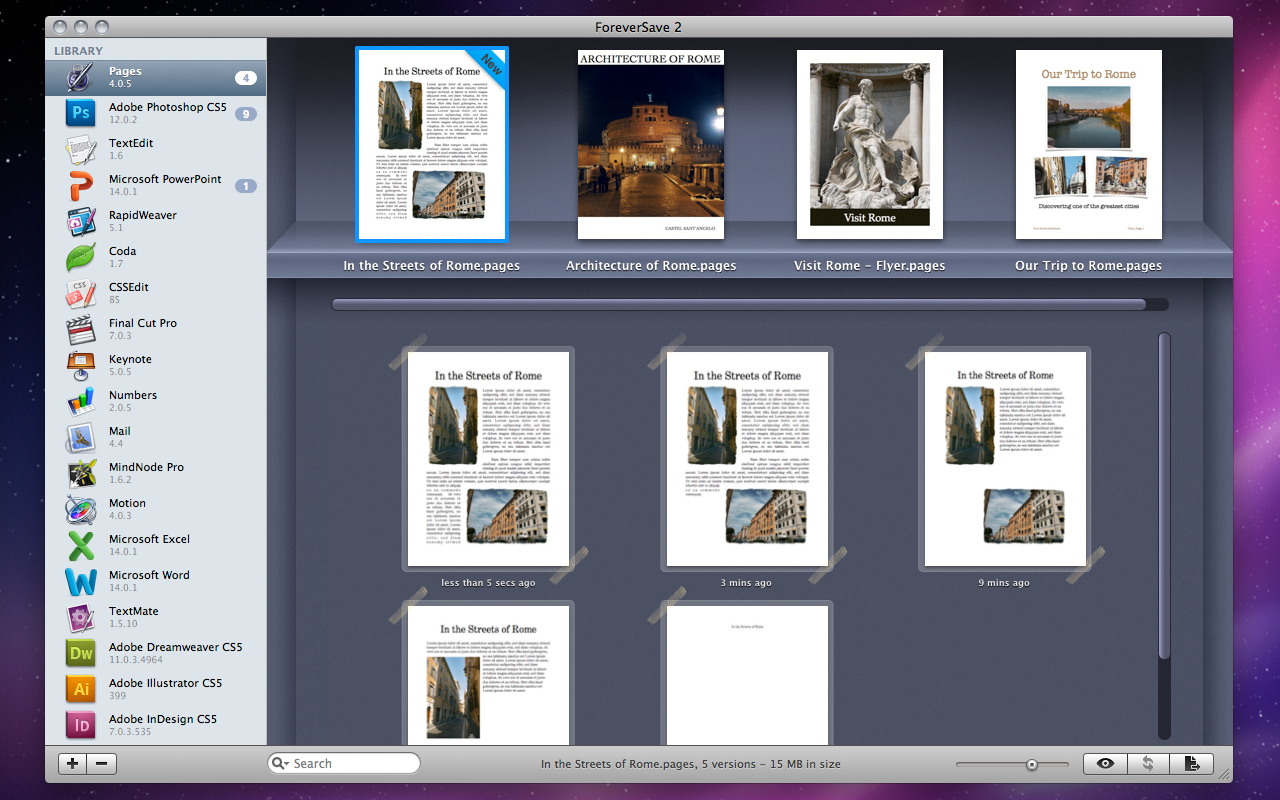The width and height of the screenshot is (1280, 800).
Task: Open the search magnifier dropdown arrow
Action: (281, 764)
